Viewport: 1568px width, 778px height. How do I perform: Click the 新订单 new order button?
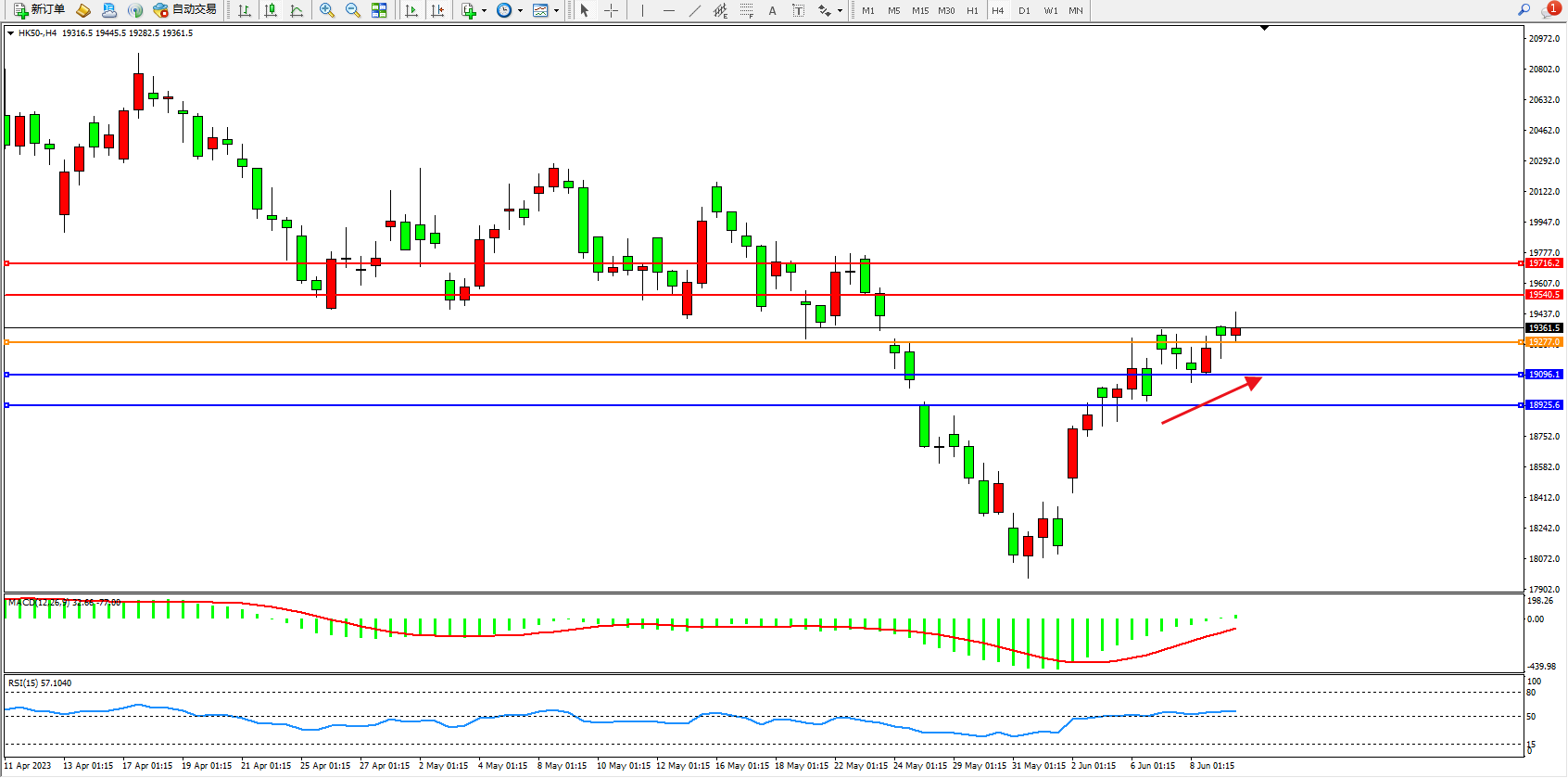(x=39, y=10)
